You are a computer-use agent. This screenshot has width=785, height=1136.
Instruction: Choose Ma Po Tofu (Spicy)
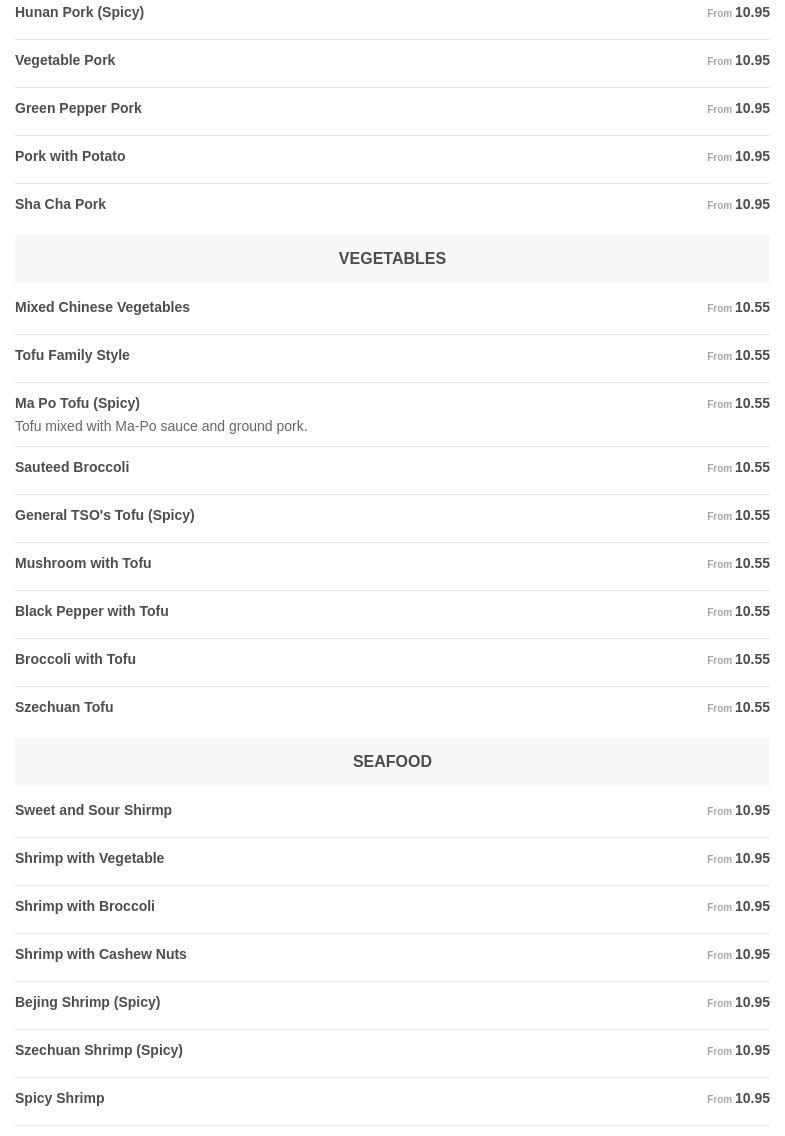click(77, 404)
